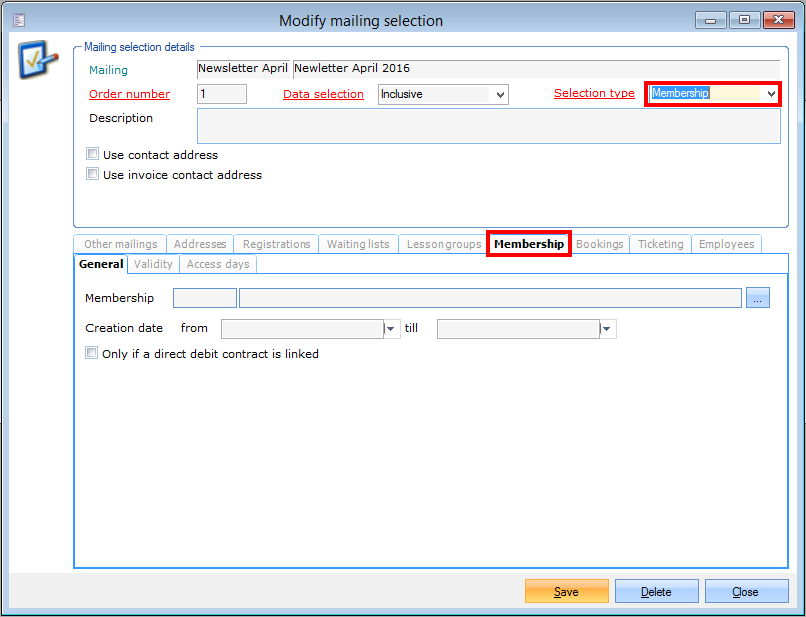The width and height of the screenshot is (806, 617).
Task: Click into the Description text field
Action: [488, 127]
